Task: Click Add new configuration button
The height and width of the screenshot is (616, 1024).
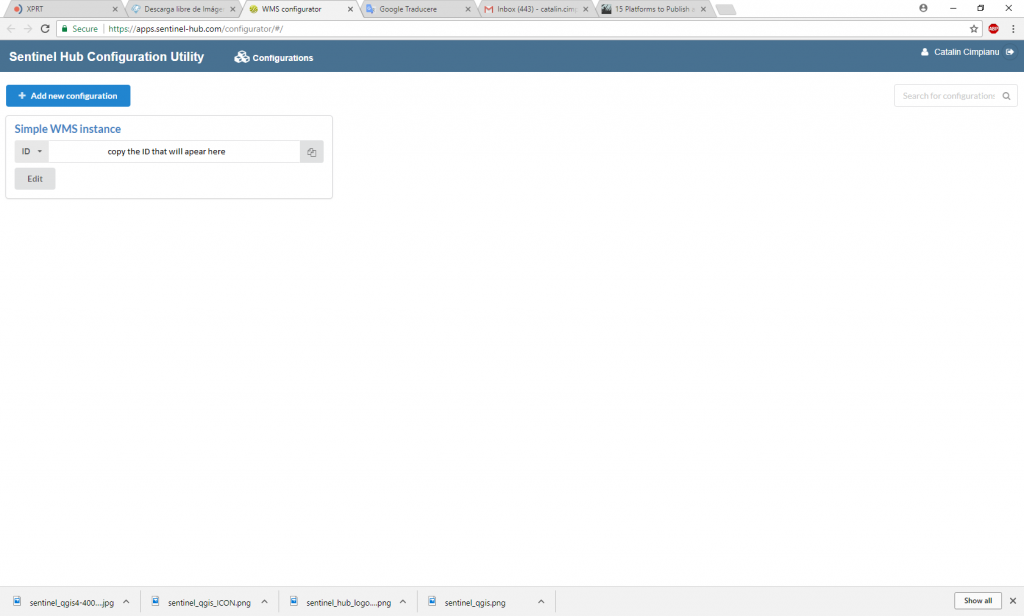Action: coord(68,96)
